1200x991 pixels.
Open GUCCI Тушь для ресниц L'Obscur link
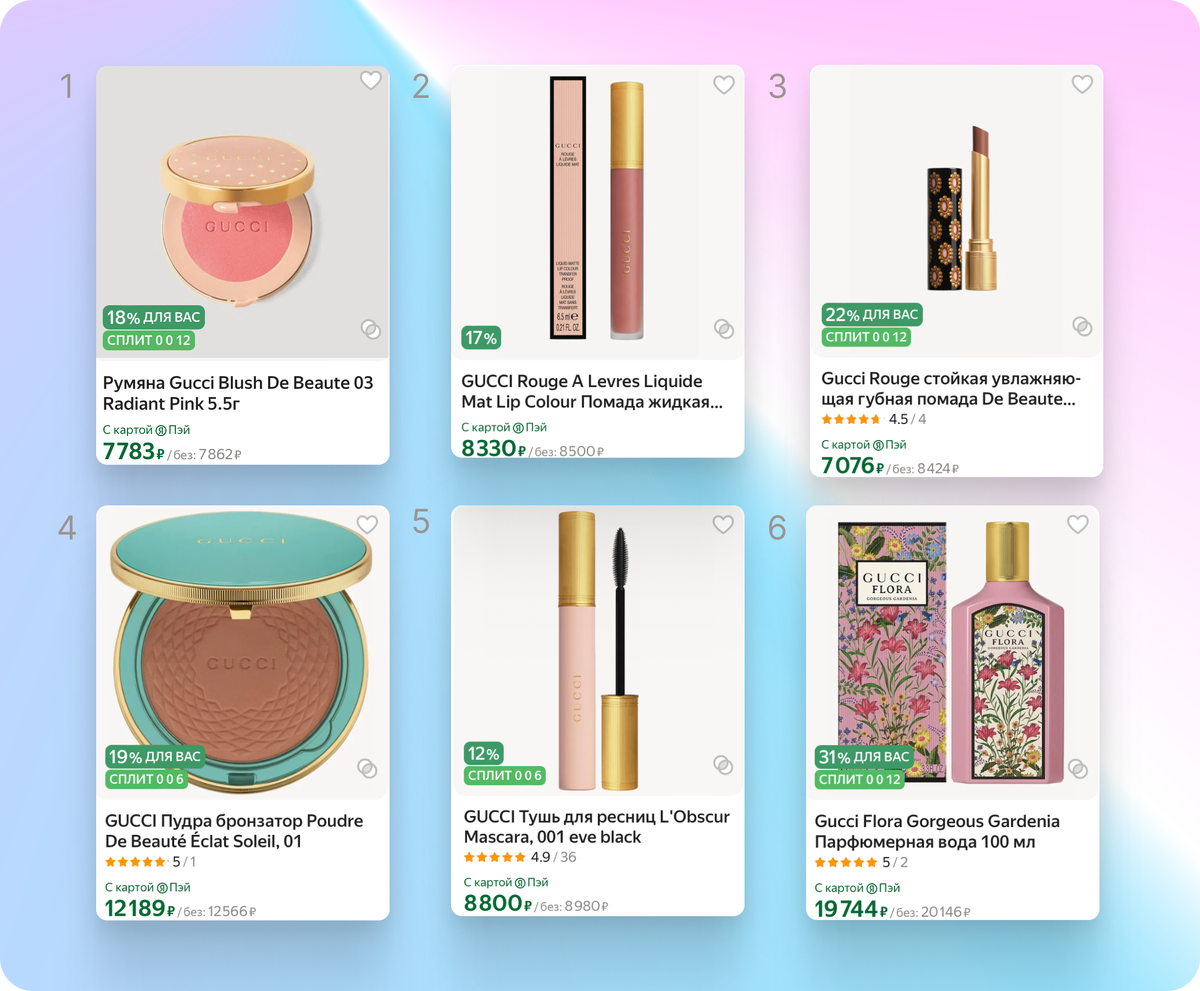(597, 826)
